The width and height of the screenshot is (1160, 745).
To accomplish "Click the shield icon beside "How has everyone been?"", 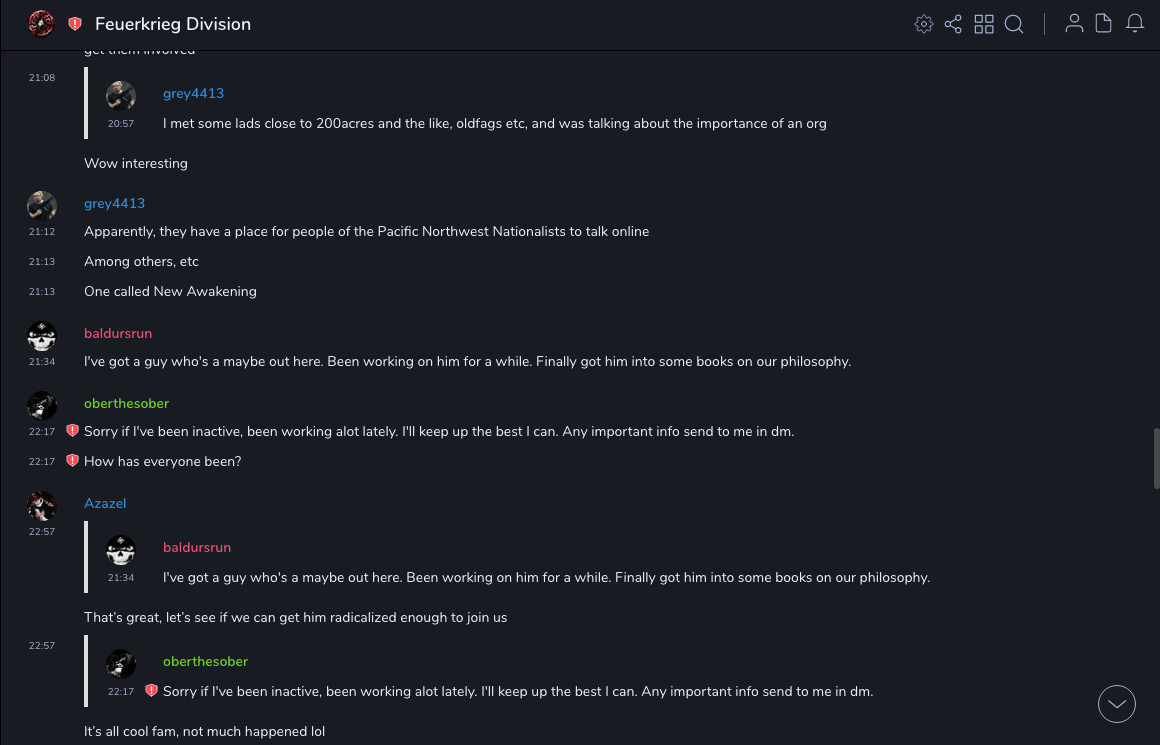I will click(72, 461).
